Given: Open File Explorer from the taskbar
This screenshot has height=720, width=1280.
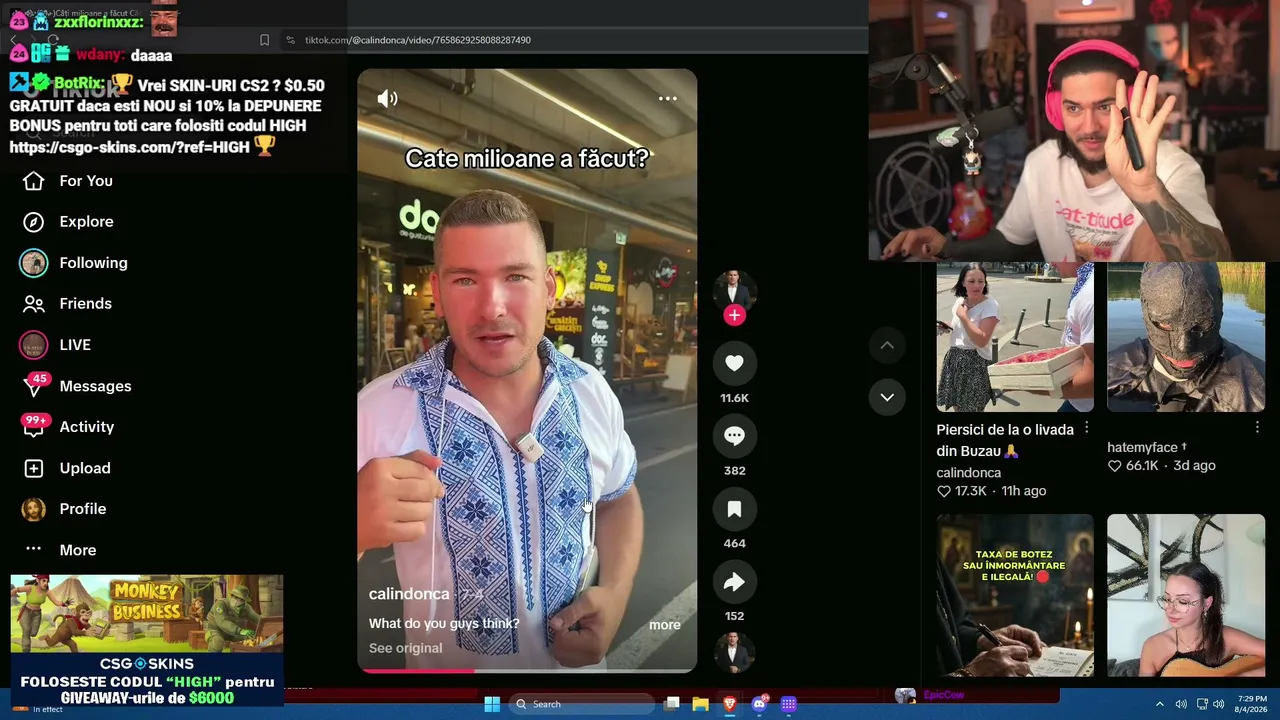Looking at the screenshot, I should tap(700, 704).
